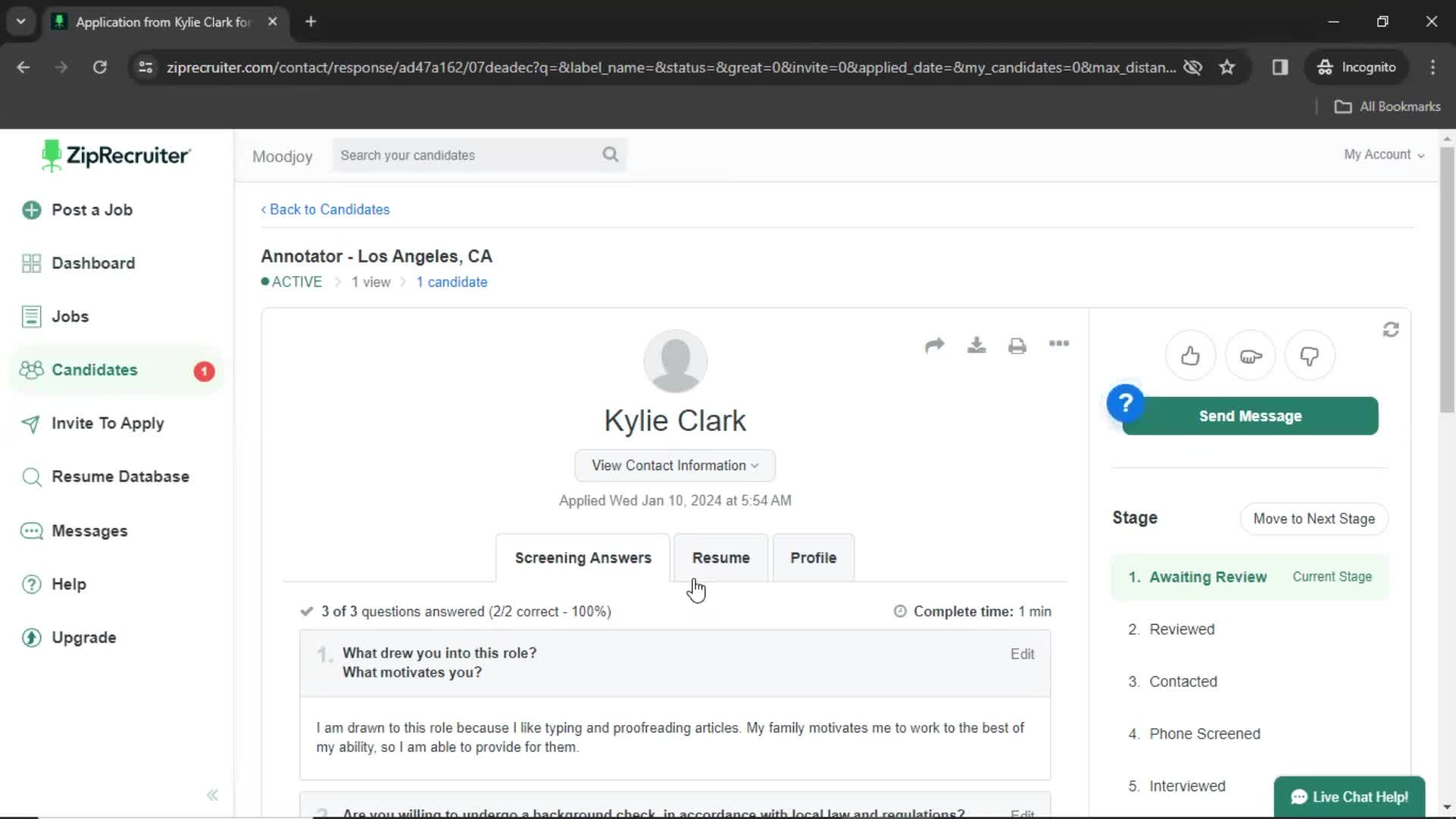1456x819 pixels.
Task: Click the checkmark next to answered questions
Action: (x=306, y=611)
